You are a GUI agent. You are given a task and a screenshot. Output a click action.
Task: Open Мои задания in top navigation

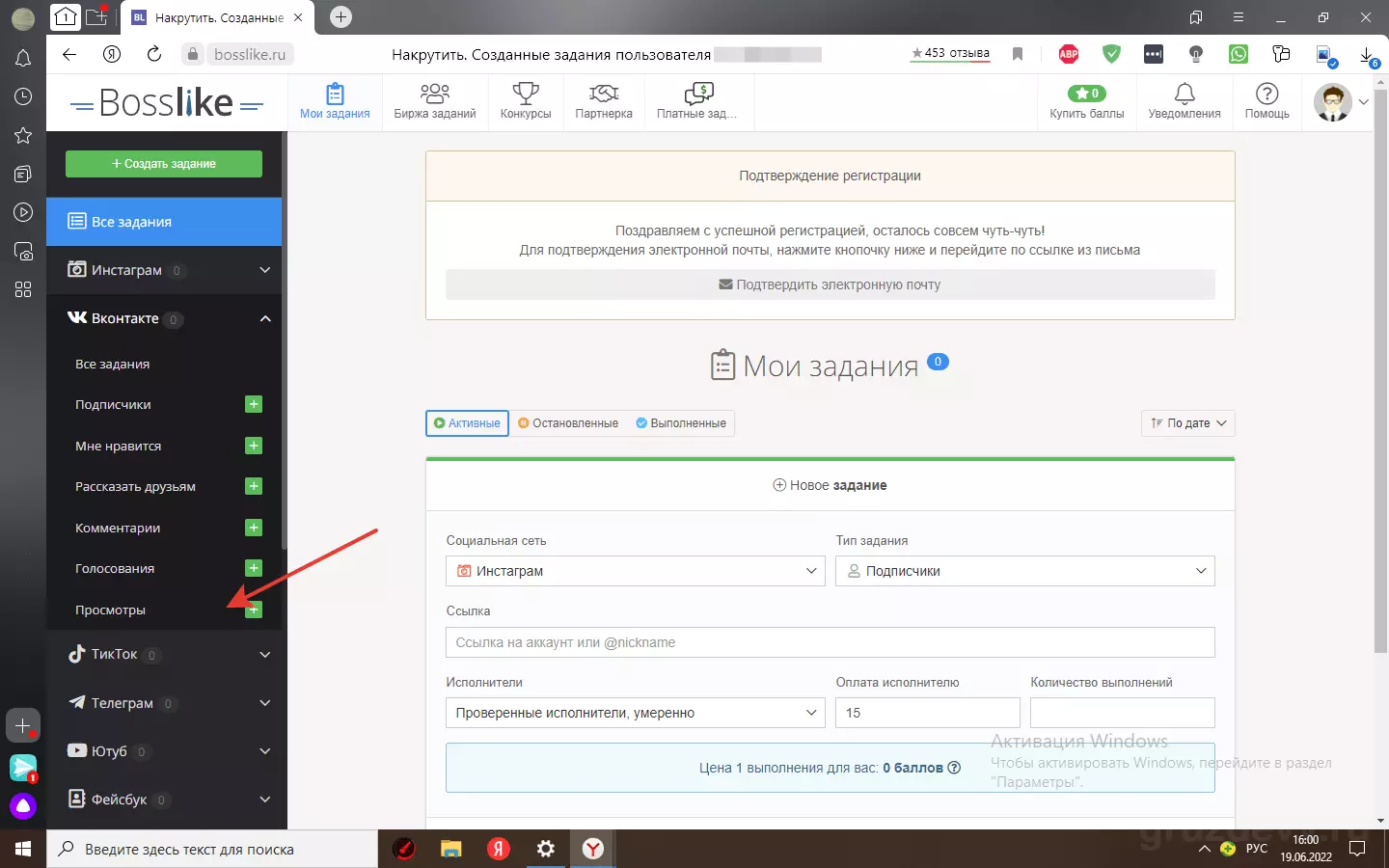(335, 101)
